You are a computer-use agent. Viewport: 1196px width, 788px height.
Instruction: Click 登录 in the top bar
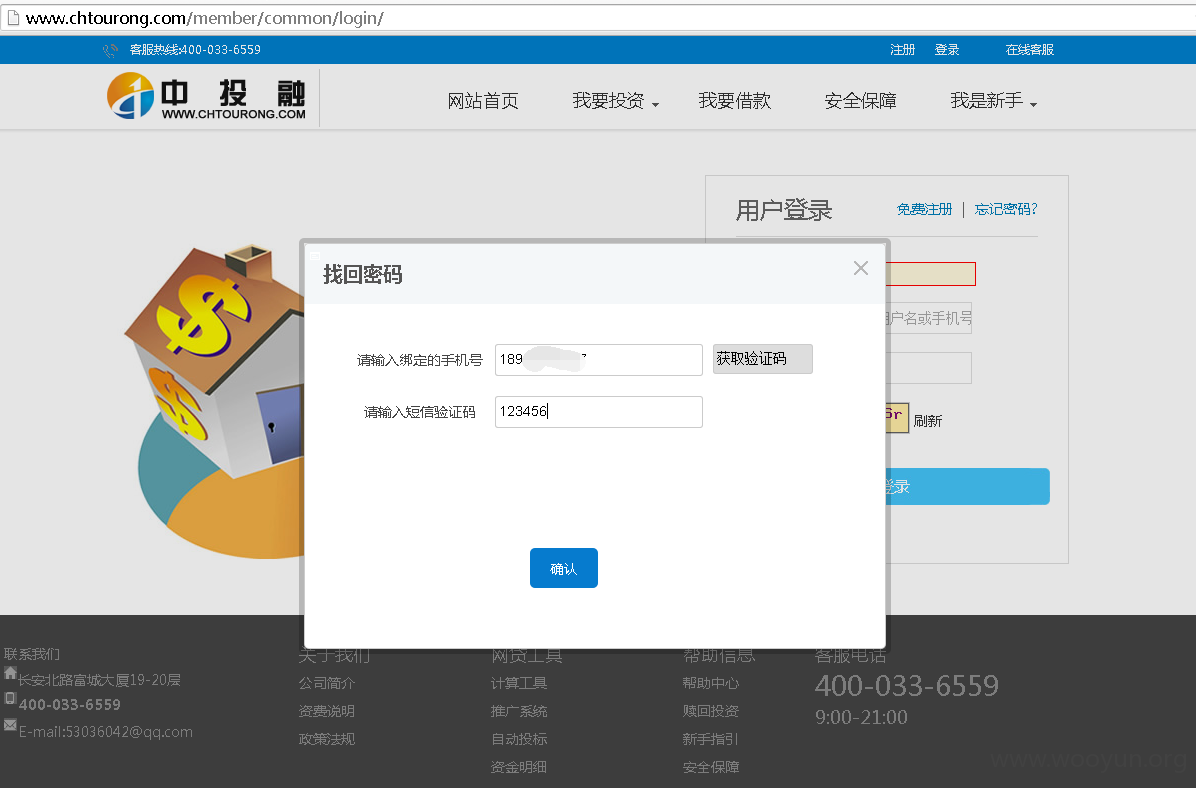(x=947, y=50)
